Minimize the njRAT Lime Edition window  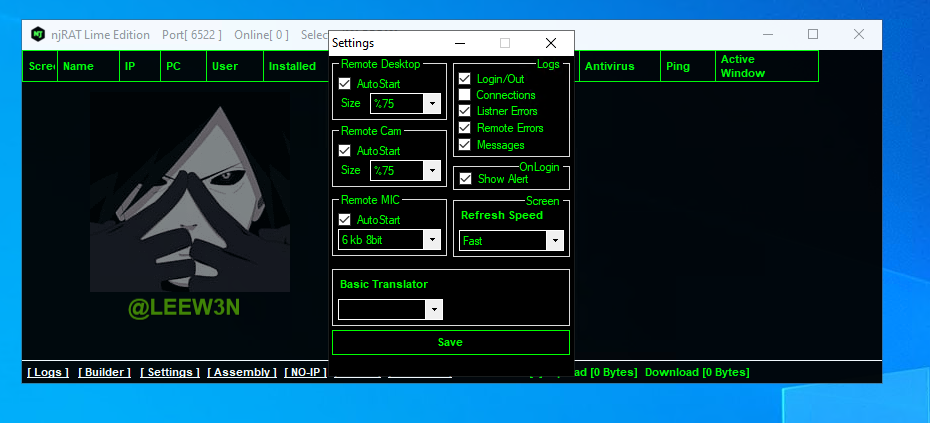tap(765, 34)
